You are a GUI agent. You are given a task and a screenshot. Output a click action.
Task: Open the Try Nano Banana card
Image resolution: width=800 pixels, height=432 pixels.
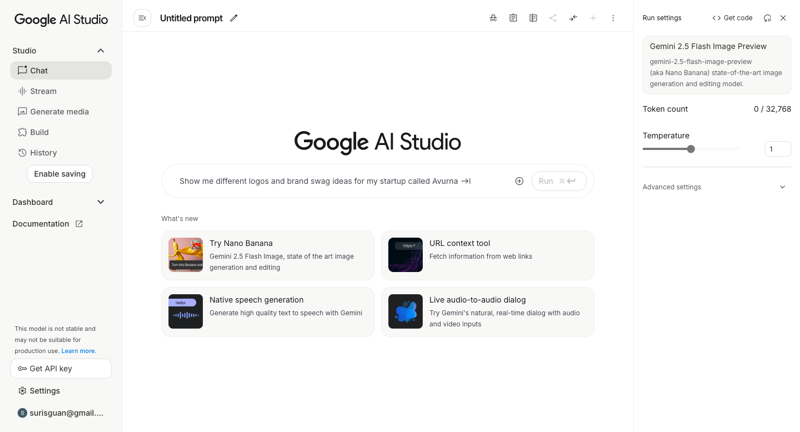(268, 255)
